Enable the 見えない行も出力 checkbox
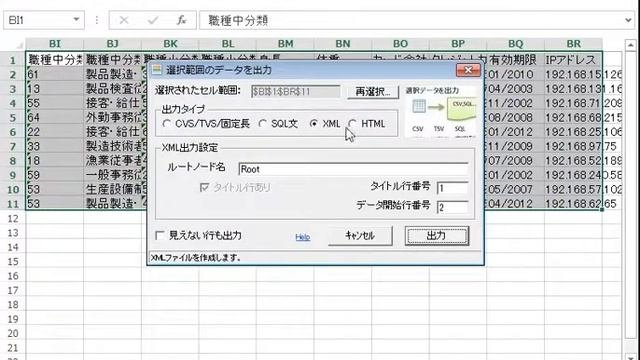Screen dimensions: 640x360 [x=160, y=235]
